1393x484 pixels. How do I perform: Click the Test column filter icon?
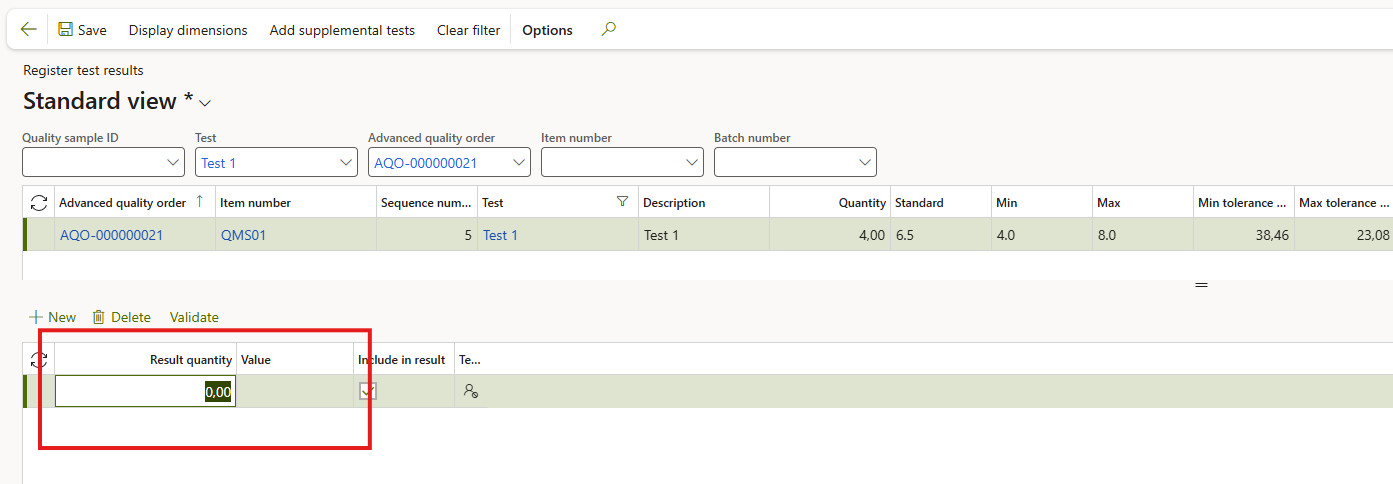623,202
